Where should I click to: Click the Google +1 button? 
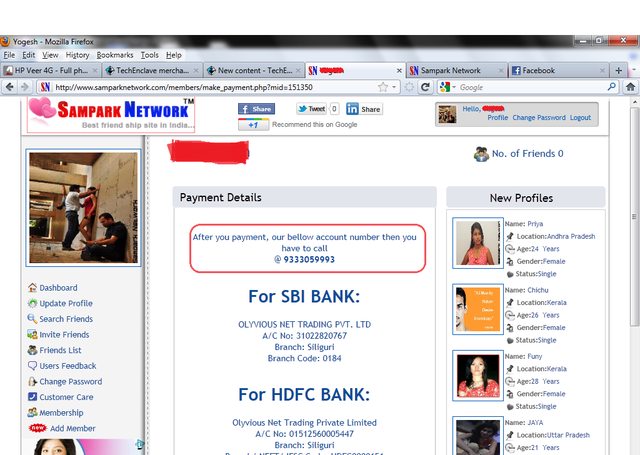[x=253, y=124]
